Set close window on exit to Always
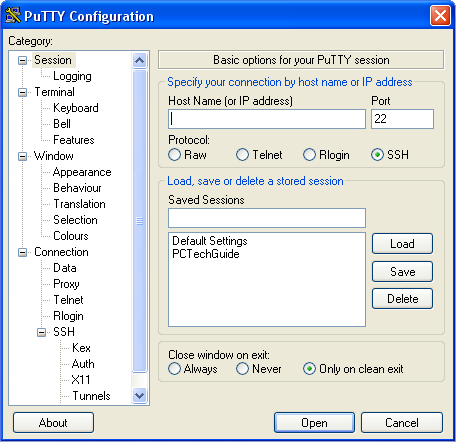Screen dimensions: 456x442 click(x=175, y=369)
